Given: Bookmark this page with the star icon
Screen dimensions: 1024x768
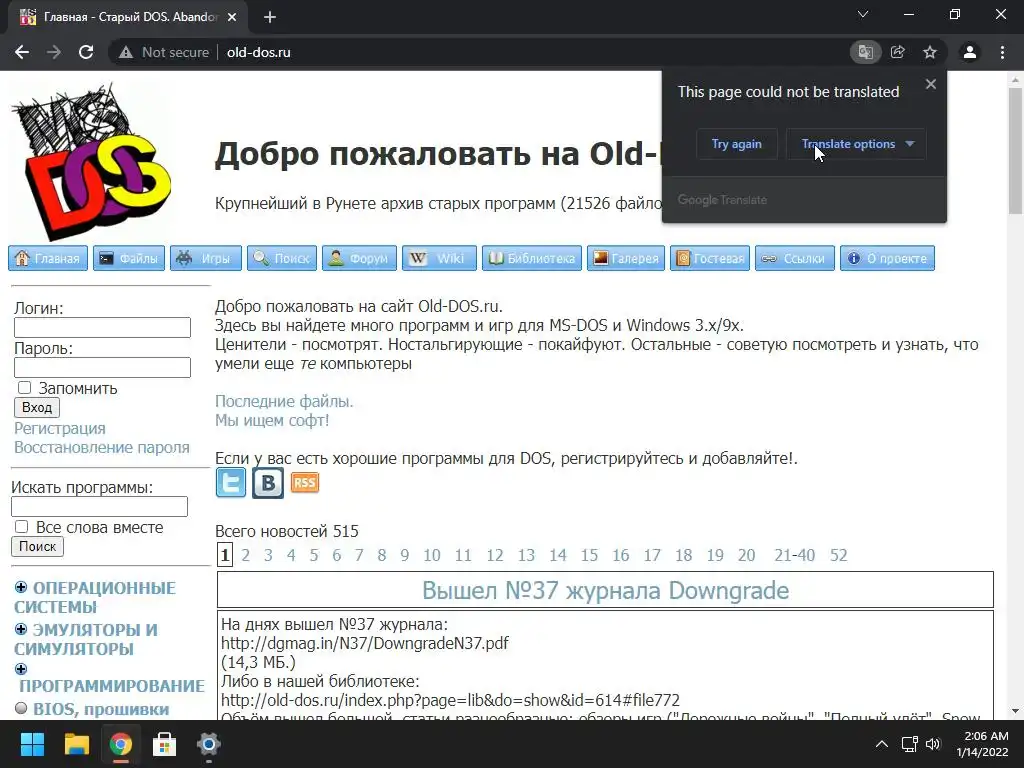Looking at the screenshot, I should [930, 52].
